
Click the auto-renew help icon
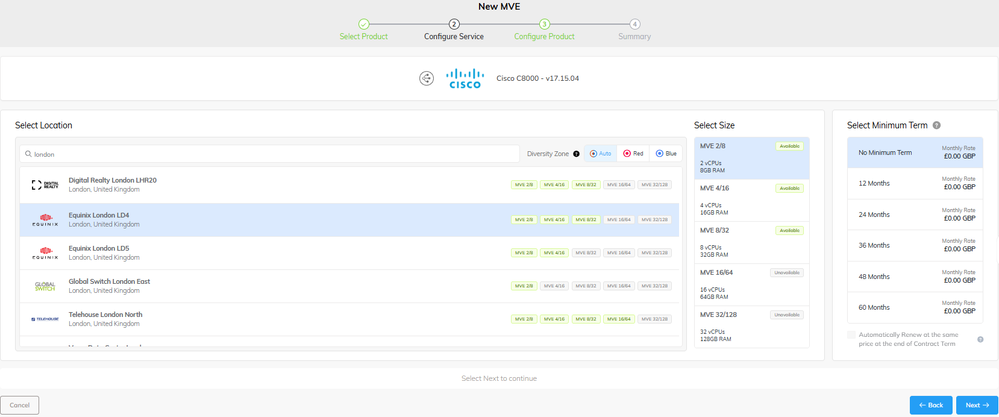pos(981,339)
